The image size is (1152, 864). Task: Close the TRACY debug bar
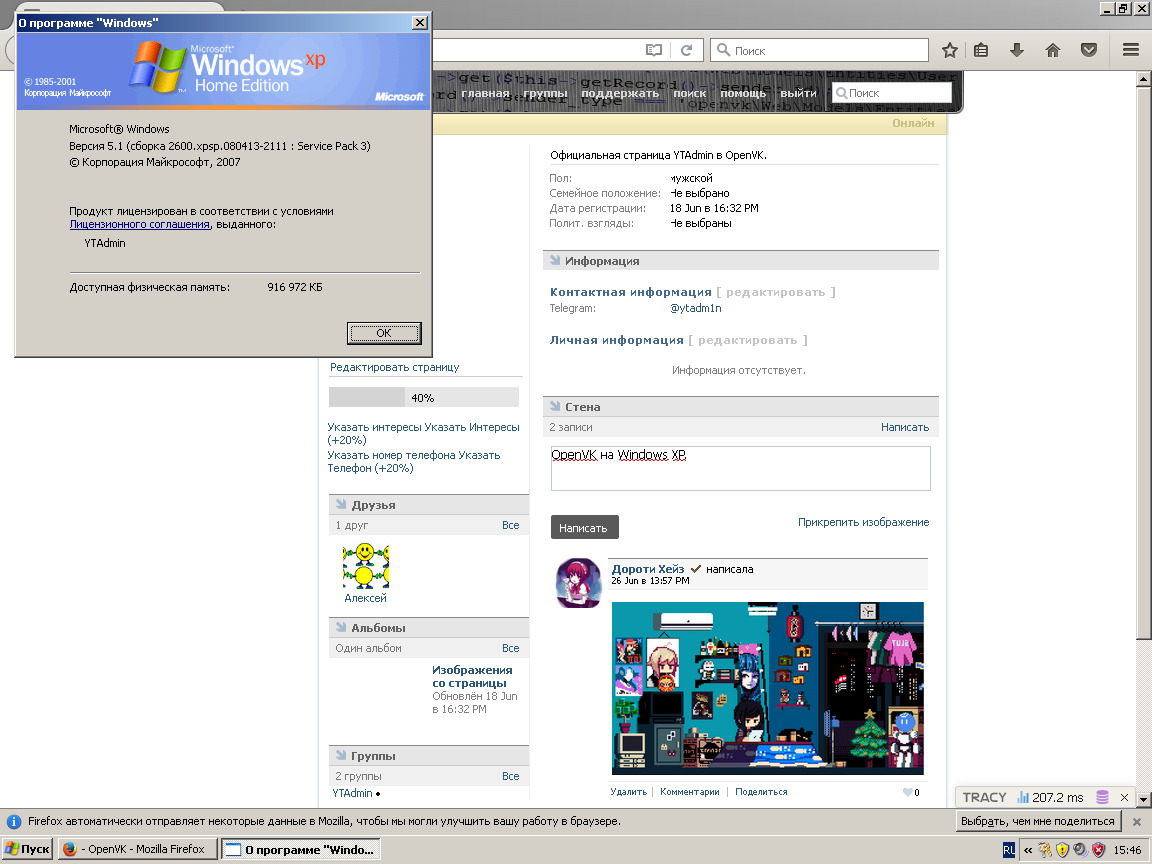pos(1124,797)
